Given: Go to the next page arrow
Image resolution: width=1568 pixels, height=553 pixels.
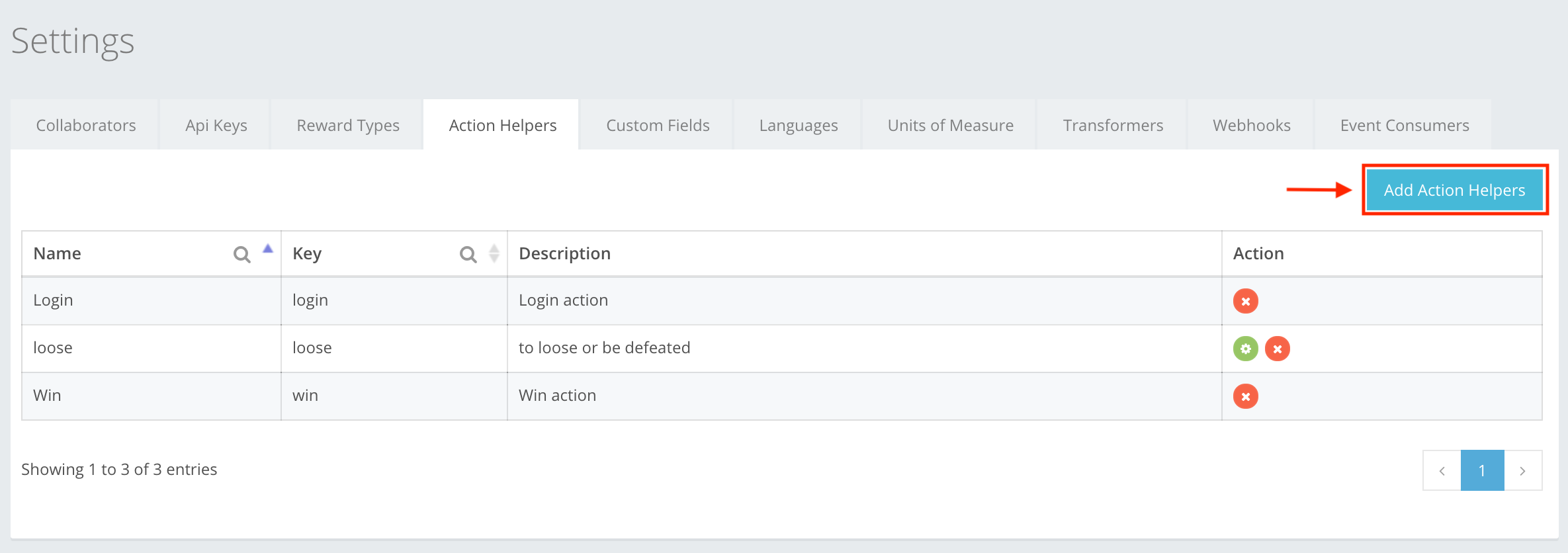Looking at the screenshot, I should pyautogui.click(x=1522, y=470).
